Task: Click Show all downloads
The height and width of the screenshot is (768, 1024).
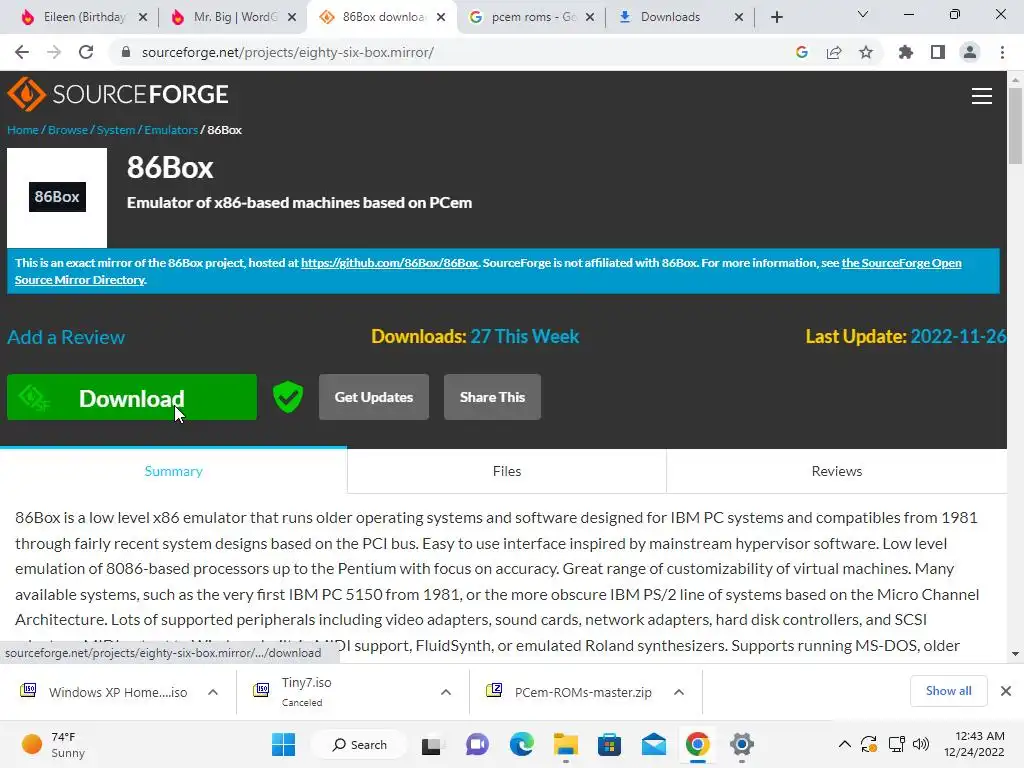Action: click(x=948, y=691)
